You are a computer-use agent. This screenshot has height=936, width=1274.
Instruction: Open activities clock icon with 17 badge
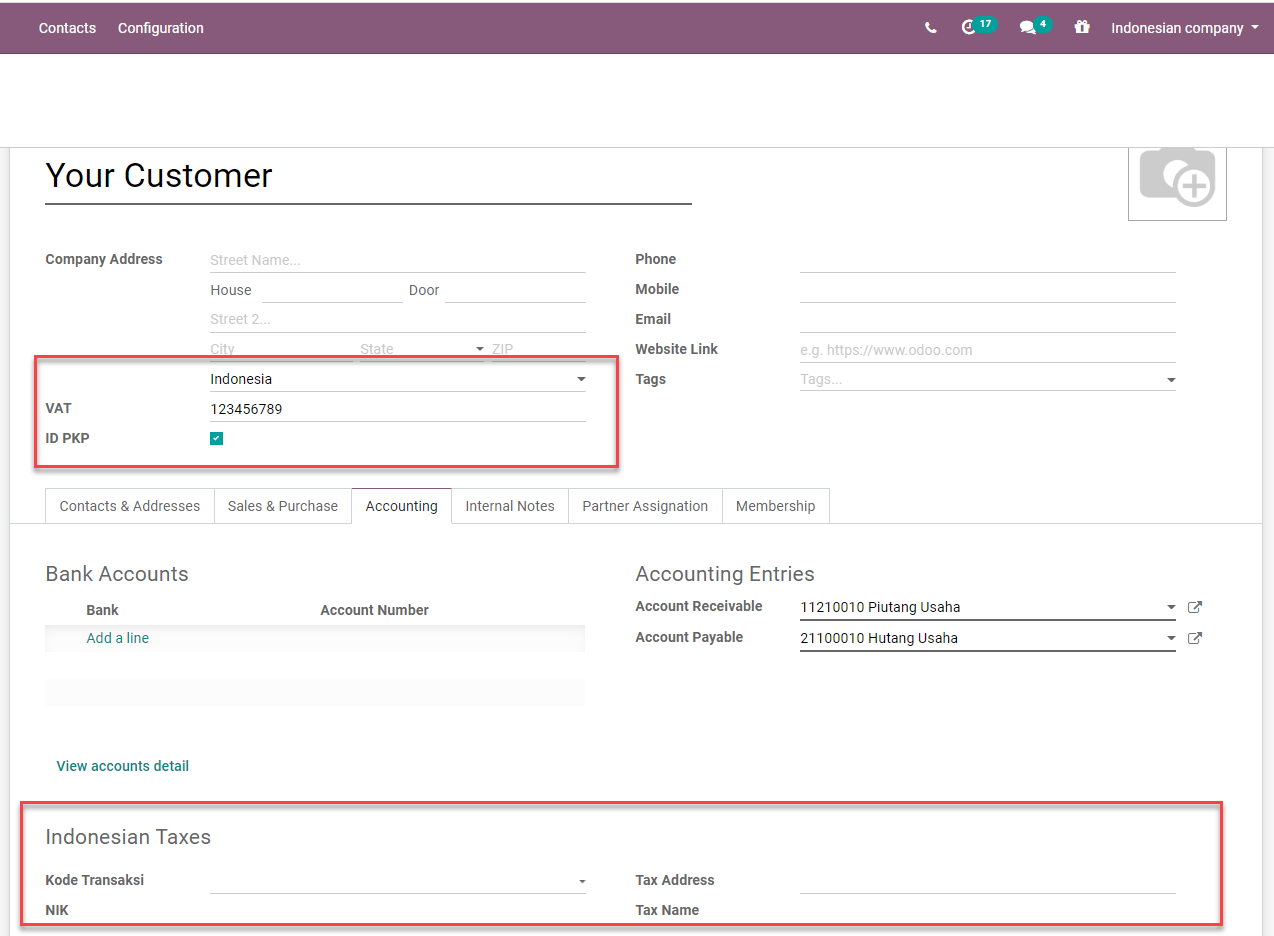point(968,28)
